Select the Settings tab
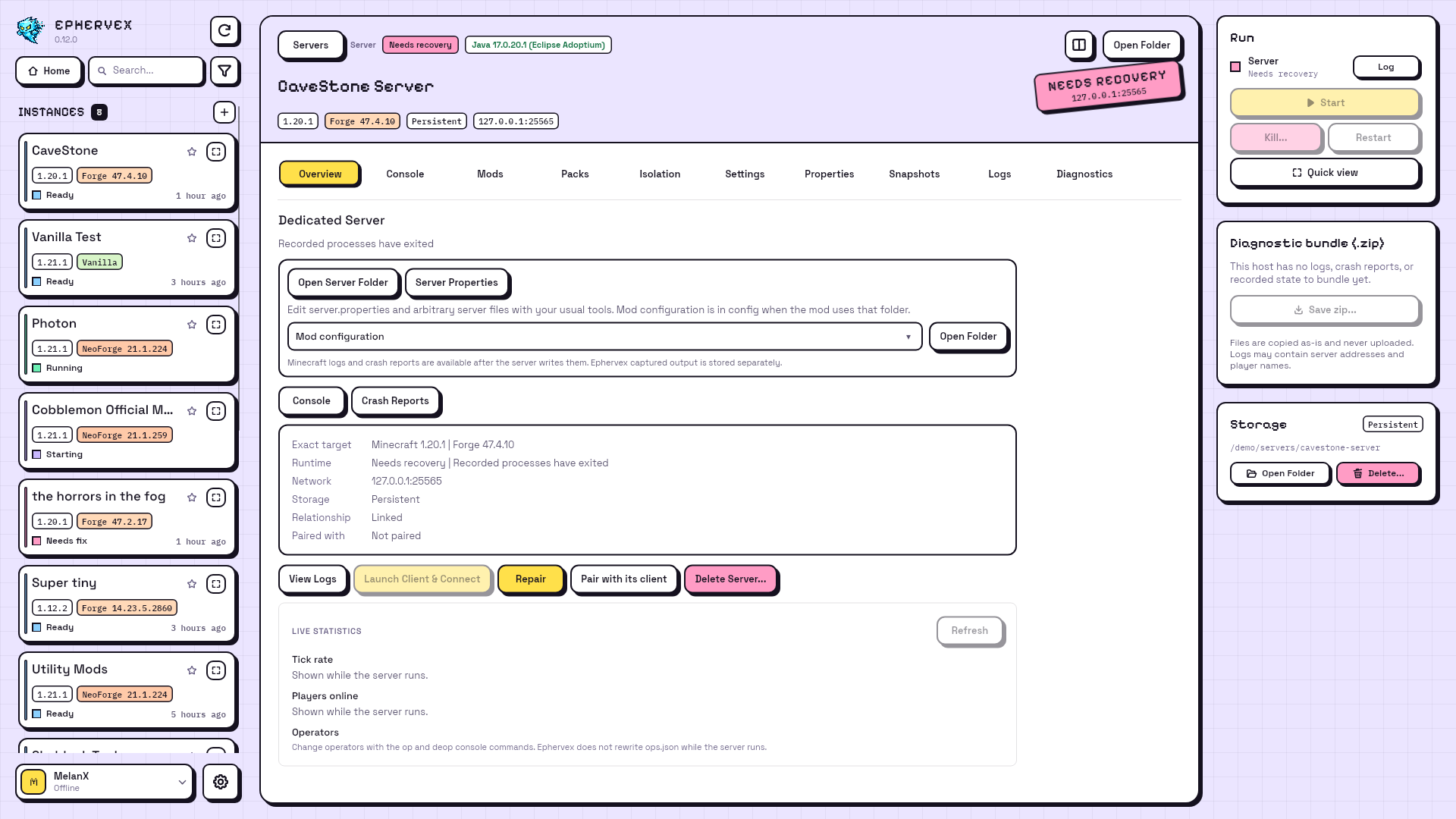The height and width of the screenshot is (819, 1456). [745, 174]
